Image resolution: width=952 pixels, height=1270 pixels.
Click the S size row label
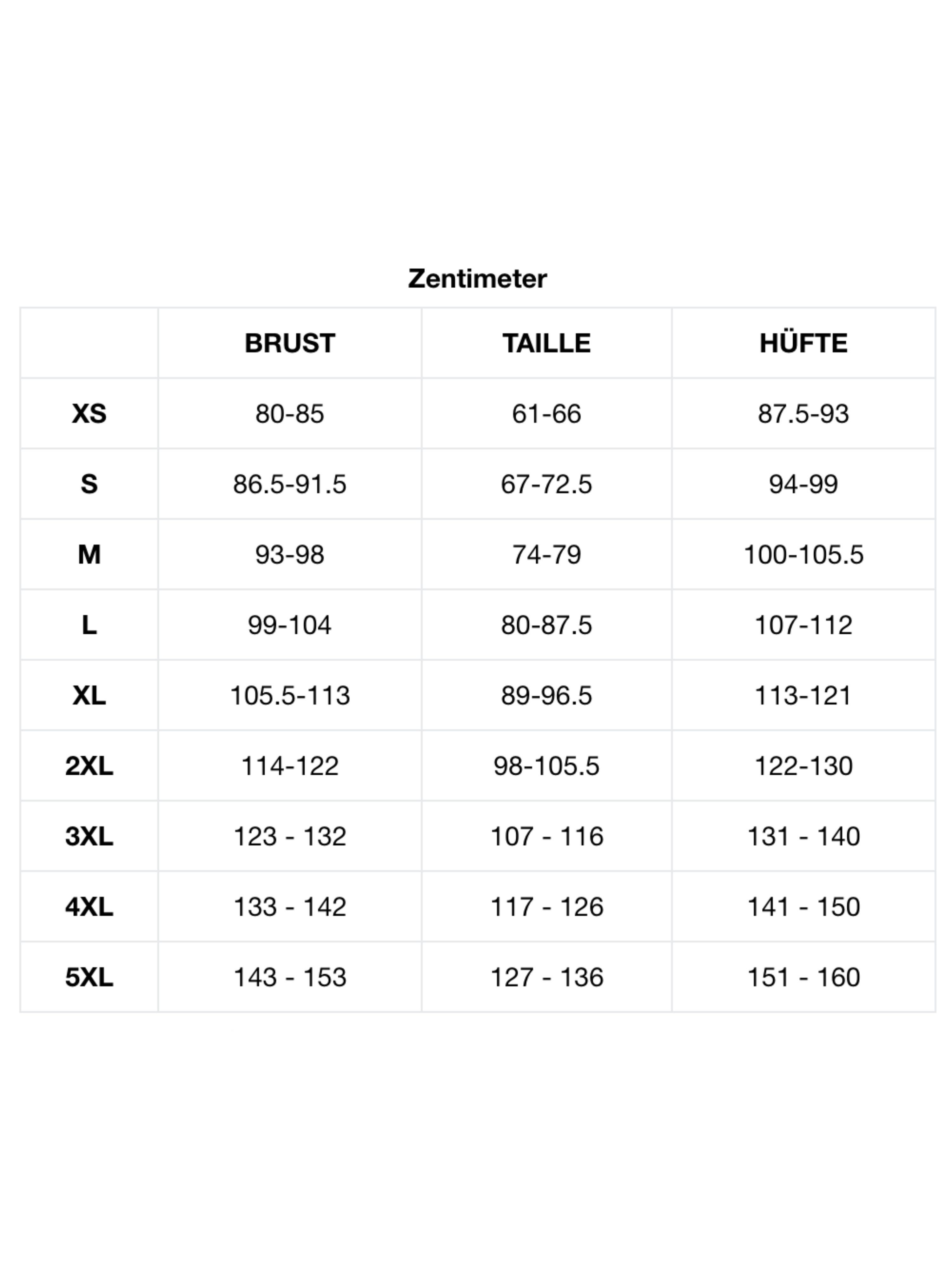89,484
